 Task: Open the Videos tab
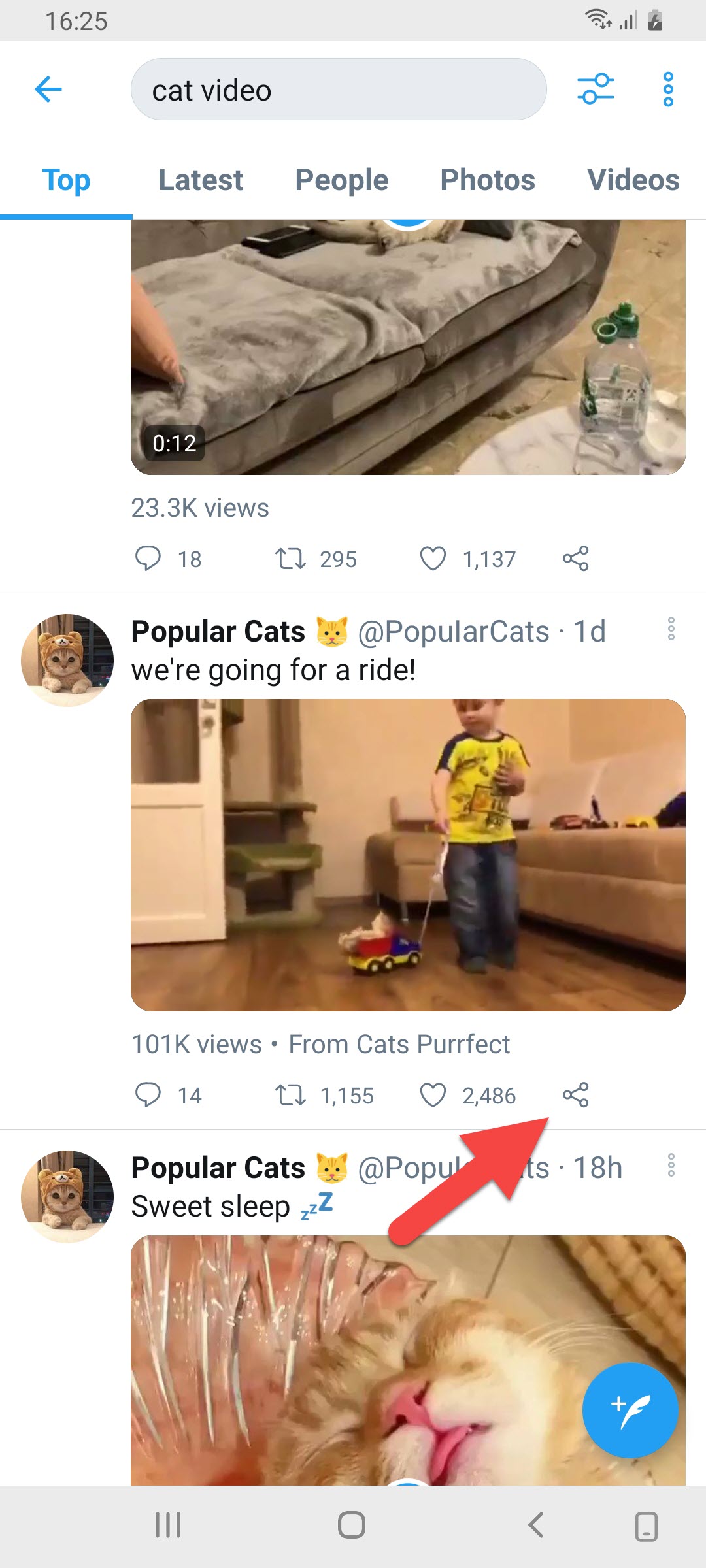[x=633, y=180]
